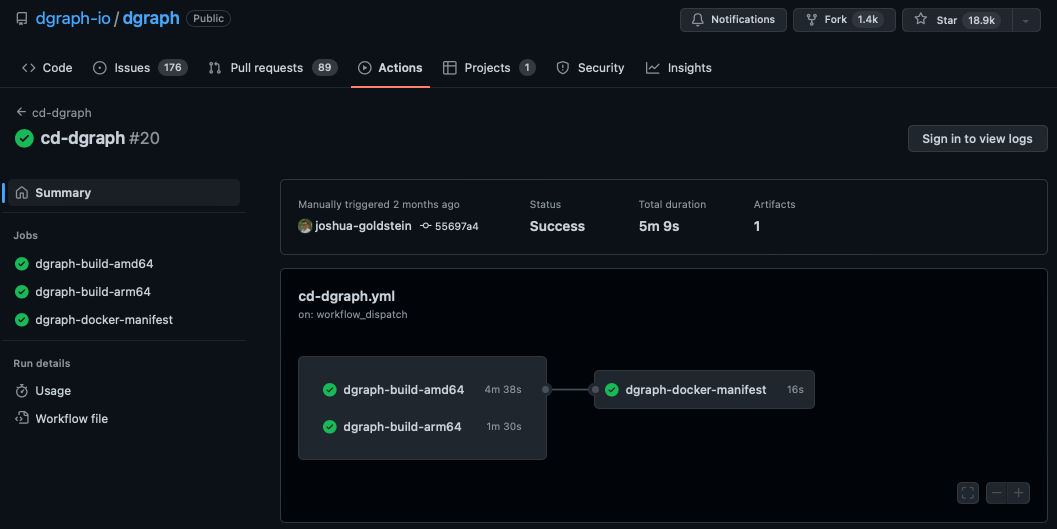Click the Notifications button
1057x529 pixels.
733,20
